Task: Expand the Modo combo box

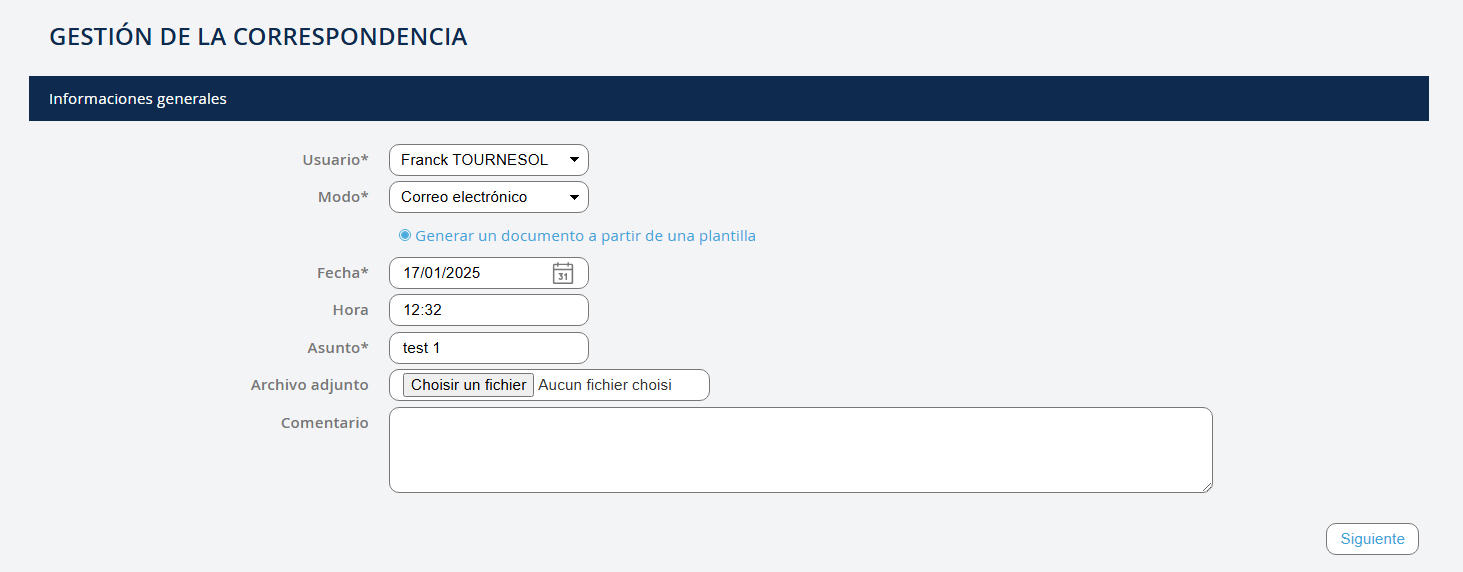Action: pyautogui.click(x=488, y=197)
